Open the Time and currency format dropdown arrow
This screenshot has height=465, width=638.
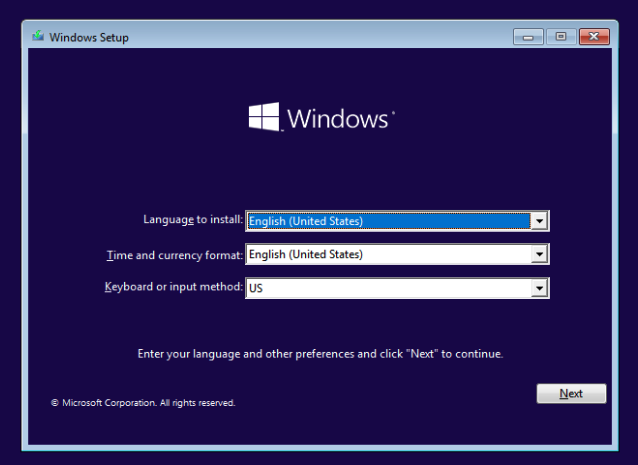click(x=540, y=254)
